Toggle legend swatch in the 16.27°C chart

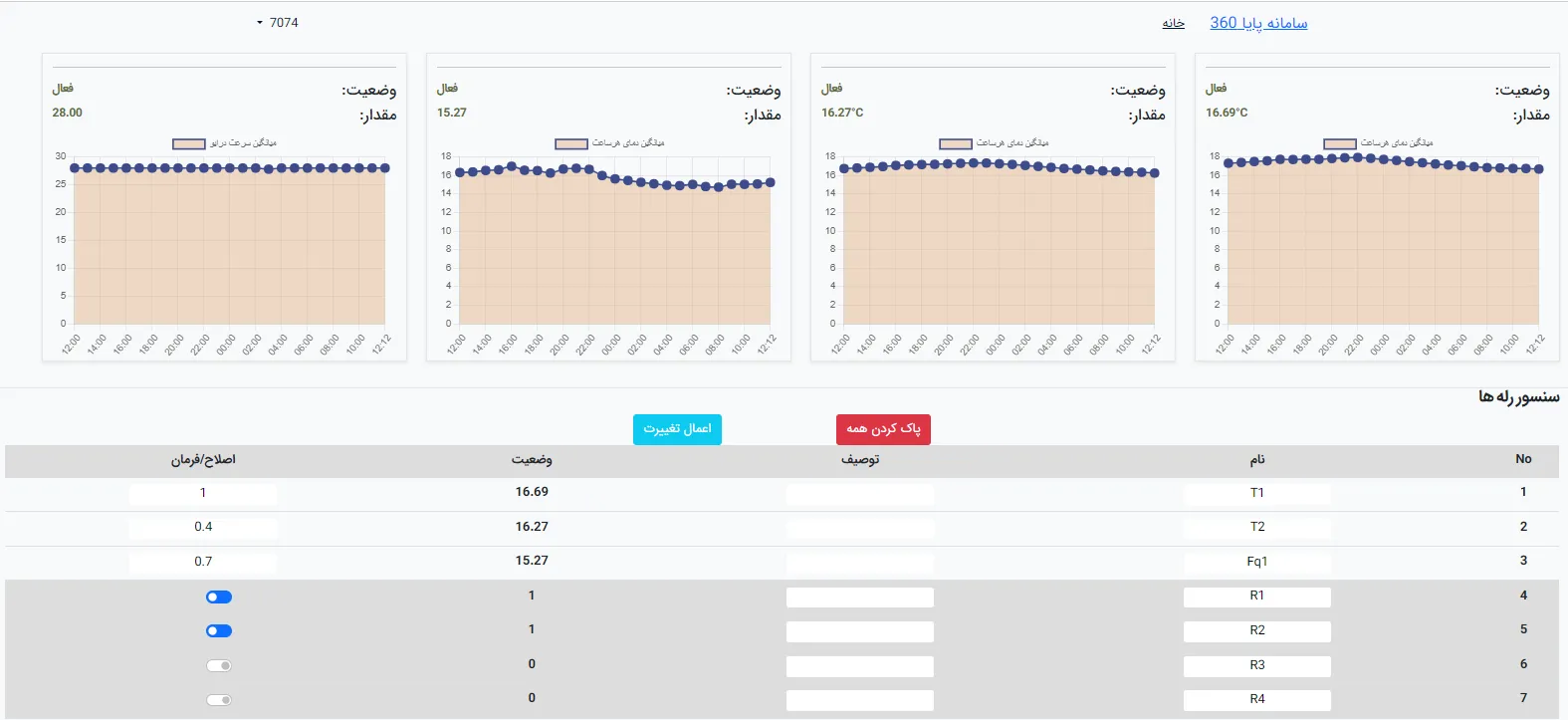956,144
